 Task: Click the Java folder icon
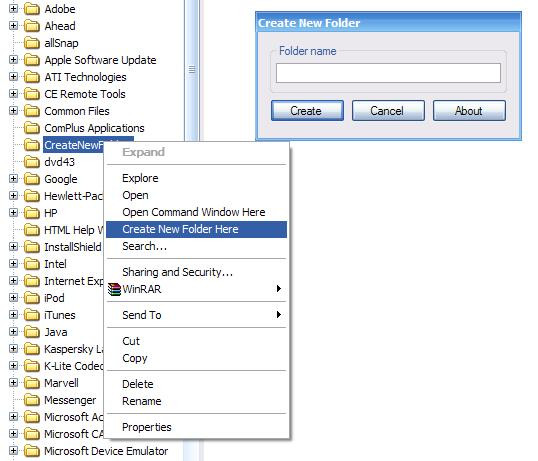32,332
